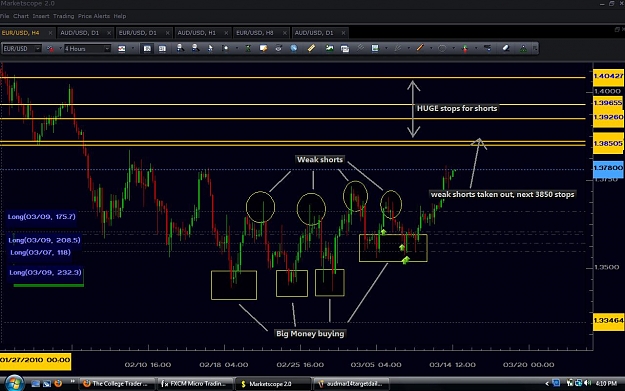The image size is (625, 391).
Task: Open the toolbar overflow options button
Action: pos(535,49)
